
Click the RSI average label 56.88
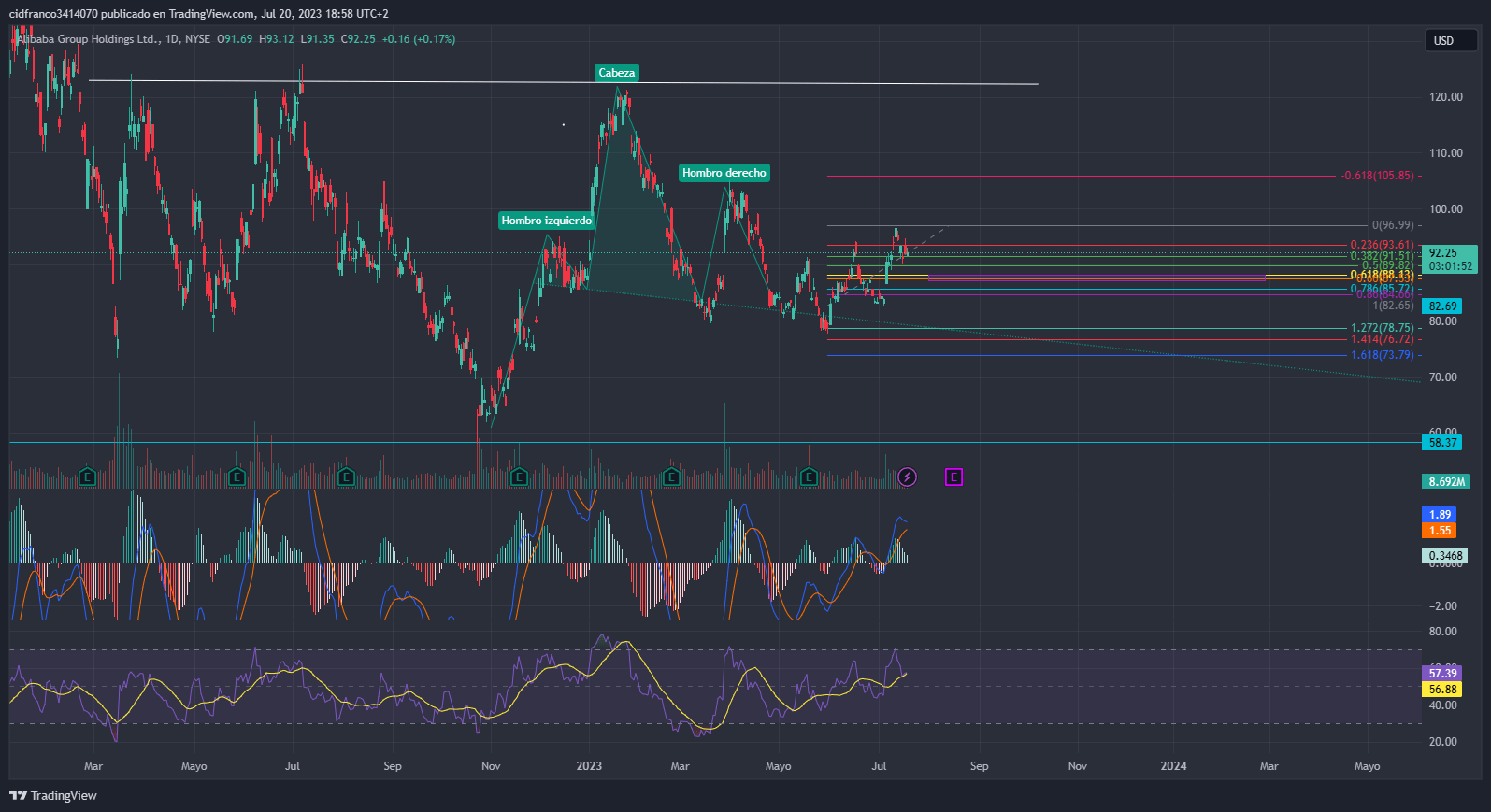click(x=1442, y=690)
